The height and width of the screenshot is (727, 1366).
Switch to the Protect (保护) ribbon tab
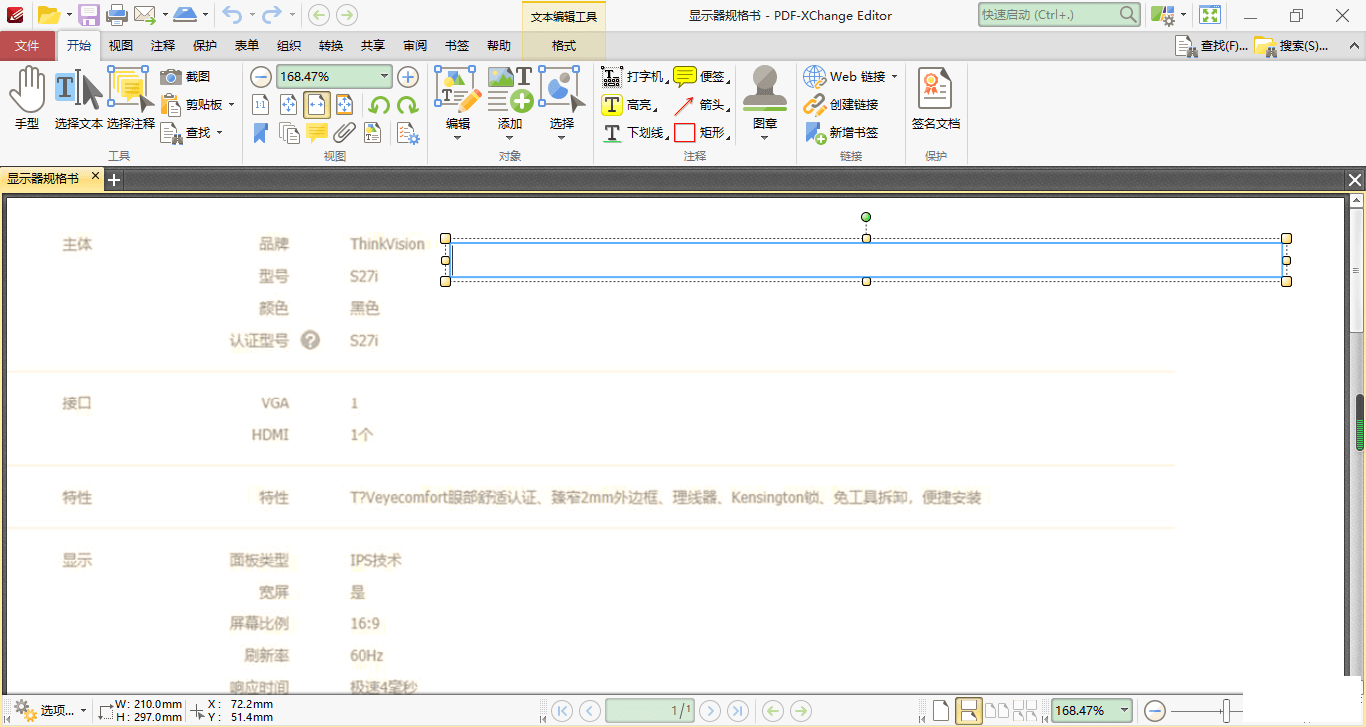click(x=205, y=46)
